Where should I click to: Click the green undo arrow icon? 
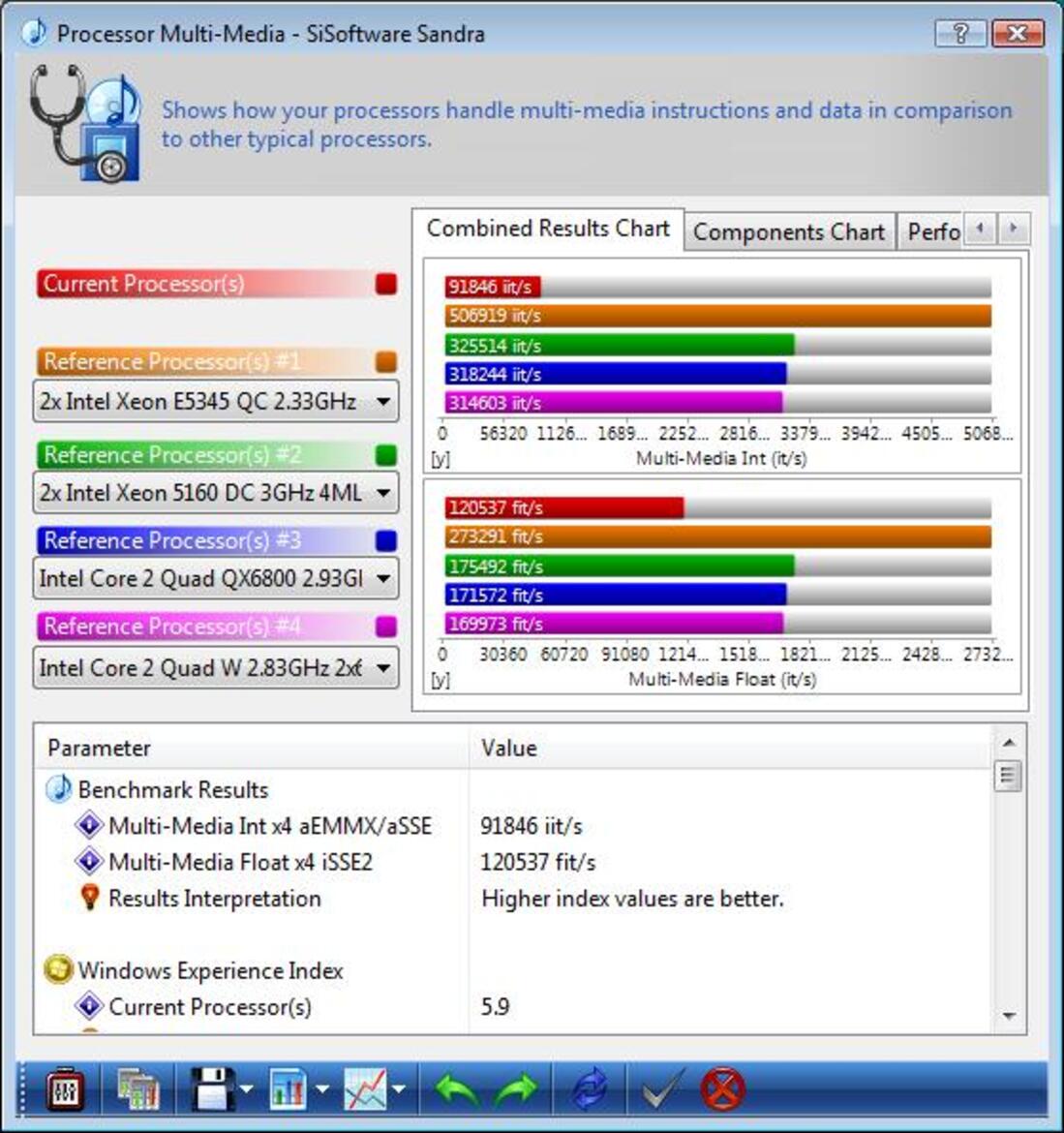(455, 1087)
